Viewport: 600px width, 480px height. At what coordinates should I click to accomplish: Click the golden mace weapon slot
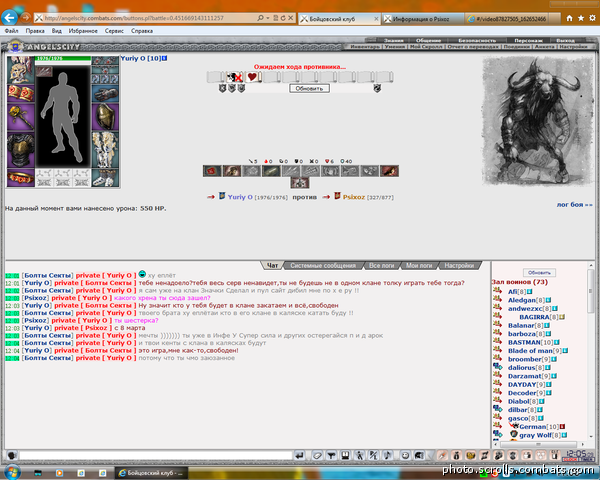click(x=21, y=118)
